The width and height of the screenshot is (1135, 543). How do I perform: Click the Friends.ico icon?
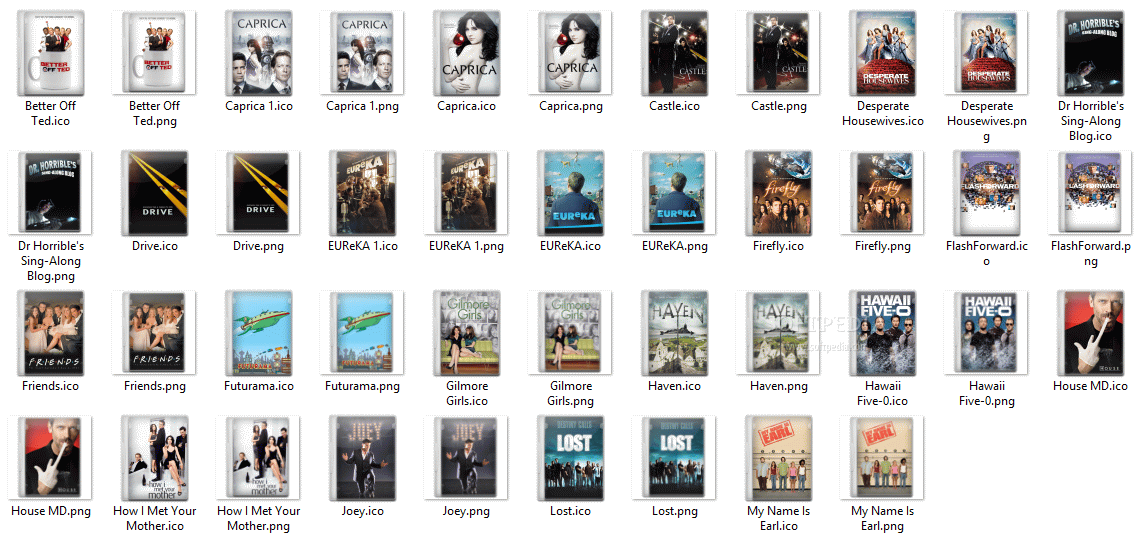[x=50, y=333]
